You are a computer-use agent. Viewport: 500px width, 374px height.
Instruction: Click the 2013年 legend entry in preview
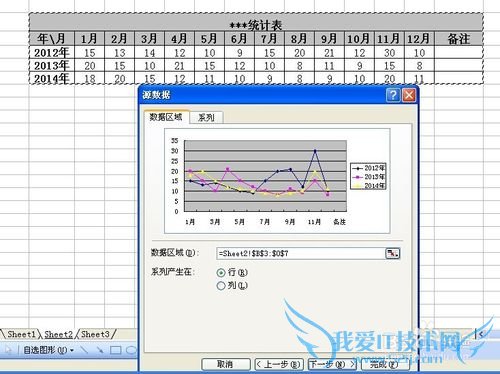click(x=368, y=177)
